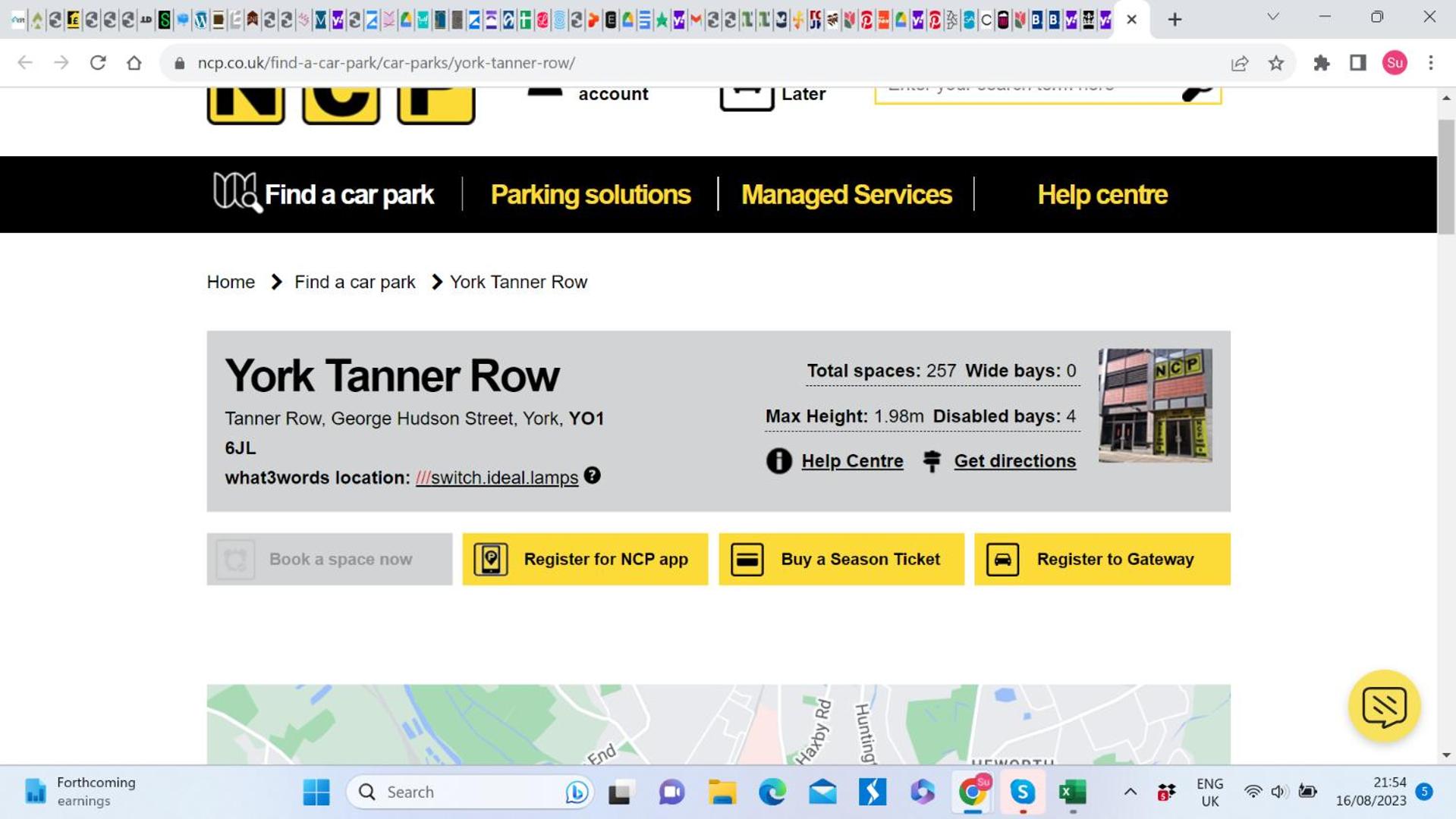
Task: Open the Chrome profile avatar
Action: pos(1395,63)
